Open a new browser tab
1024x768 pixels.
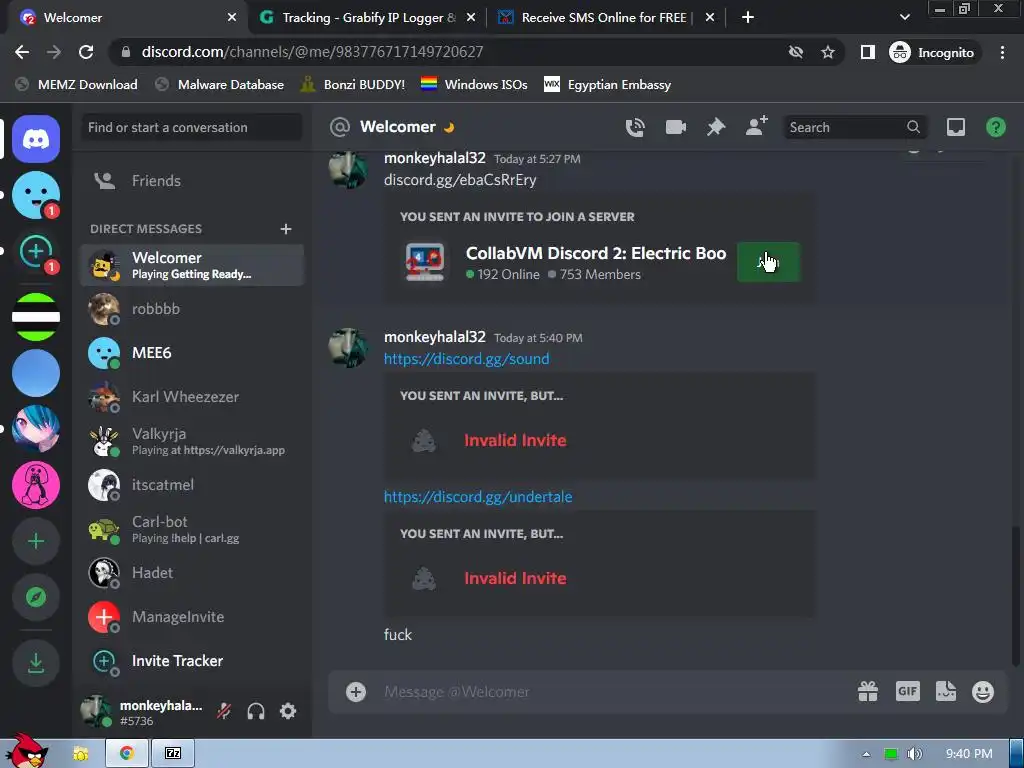coord(748,17)
